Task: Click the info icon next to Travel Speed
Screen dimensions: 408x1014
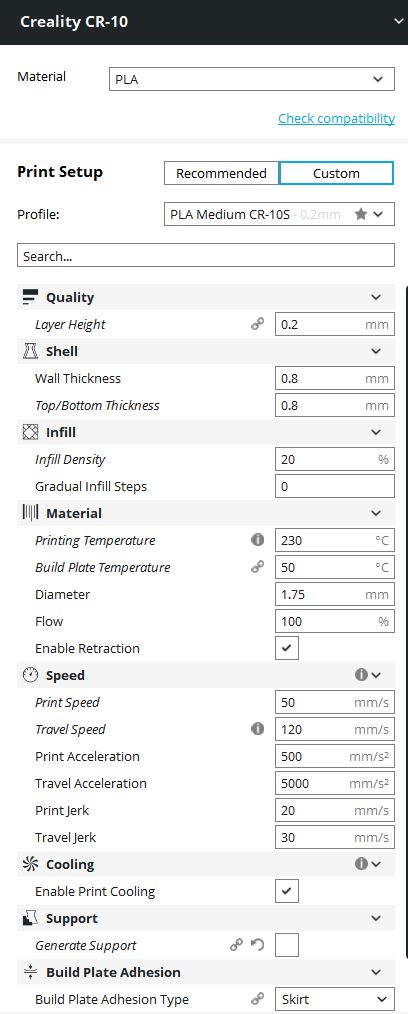Action: (x=257, y=729)
